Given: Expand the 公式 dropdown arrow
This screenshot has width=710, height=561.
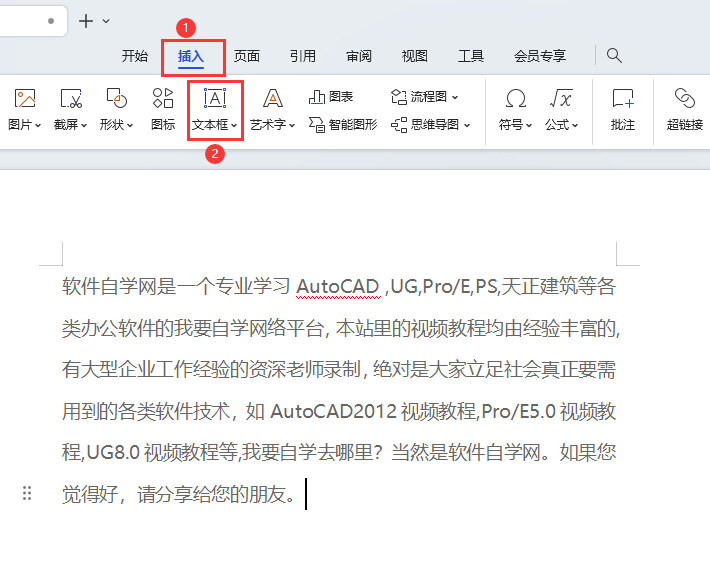Looking at the screenshot, I should [575, 125].
